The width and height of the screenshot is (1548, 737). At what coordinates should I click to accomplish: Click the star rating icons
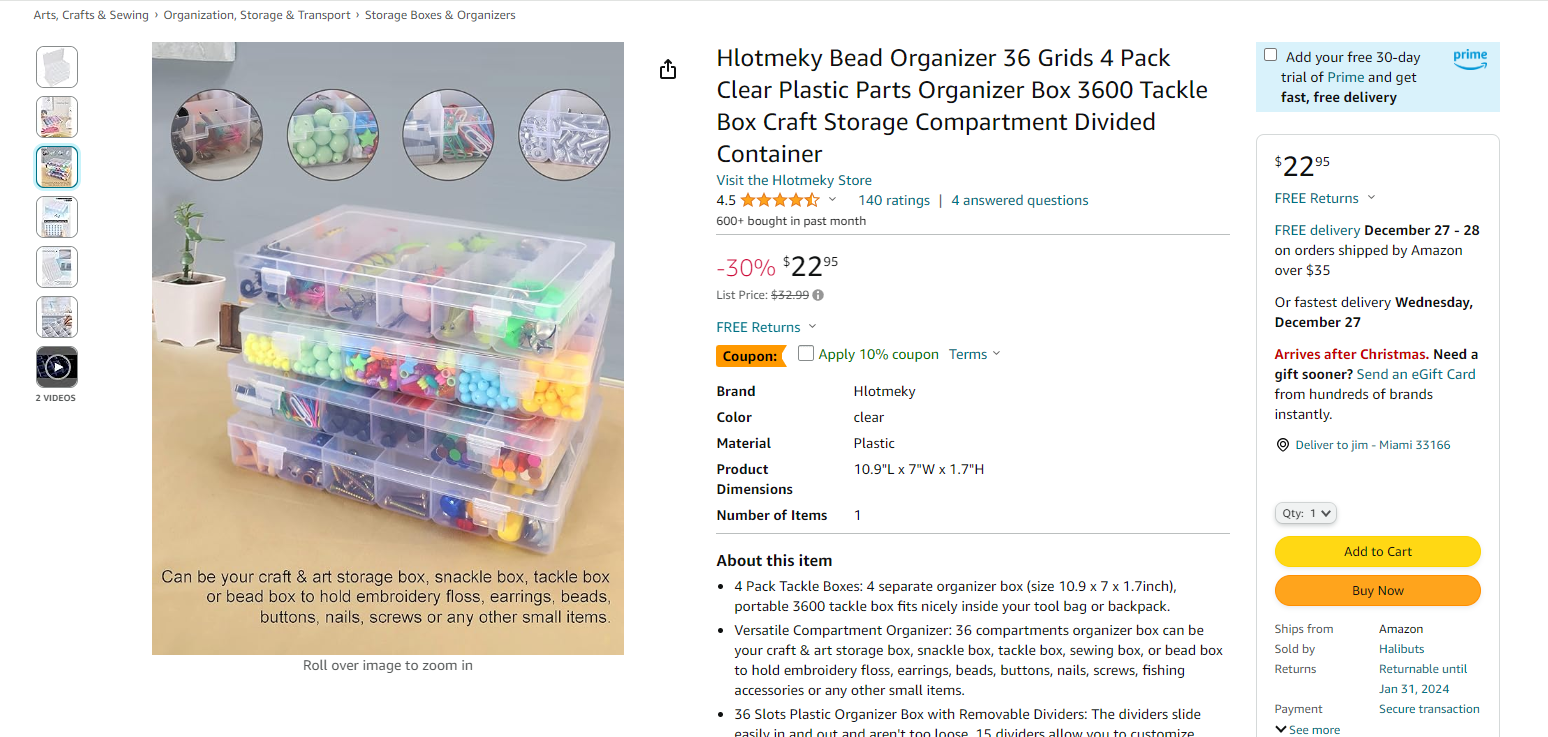779,200
